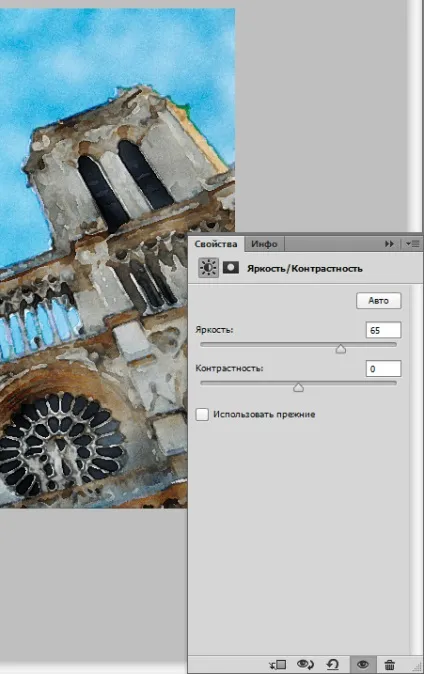This screenshot has height=674, width=424.
Task: Select the layer mask icon in Properties
Action: [231, 268]
